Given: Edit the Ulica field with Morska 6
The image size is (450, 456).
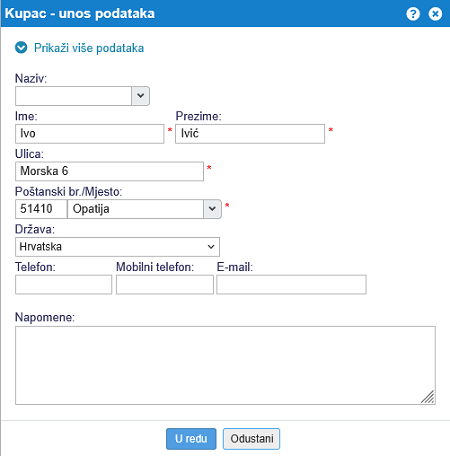Looking at the screenshot, I should 109,171.
